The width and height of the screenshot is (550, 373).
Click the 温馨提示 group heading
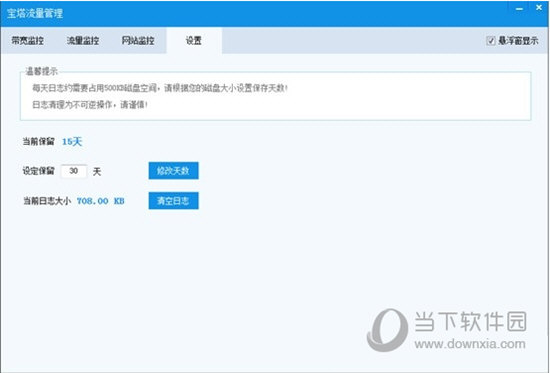[x=41, y=72]
